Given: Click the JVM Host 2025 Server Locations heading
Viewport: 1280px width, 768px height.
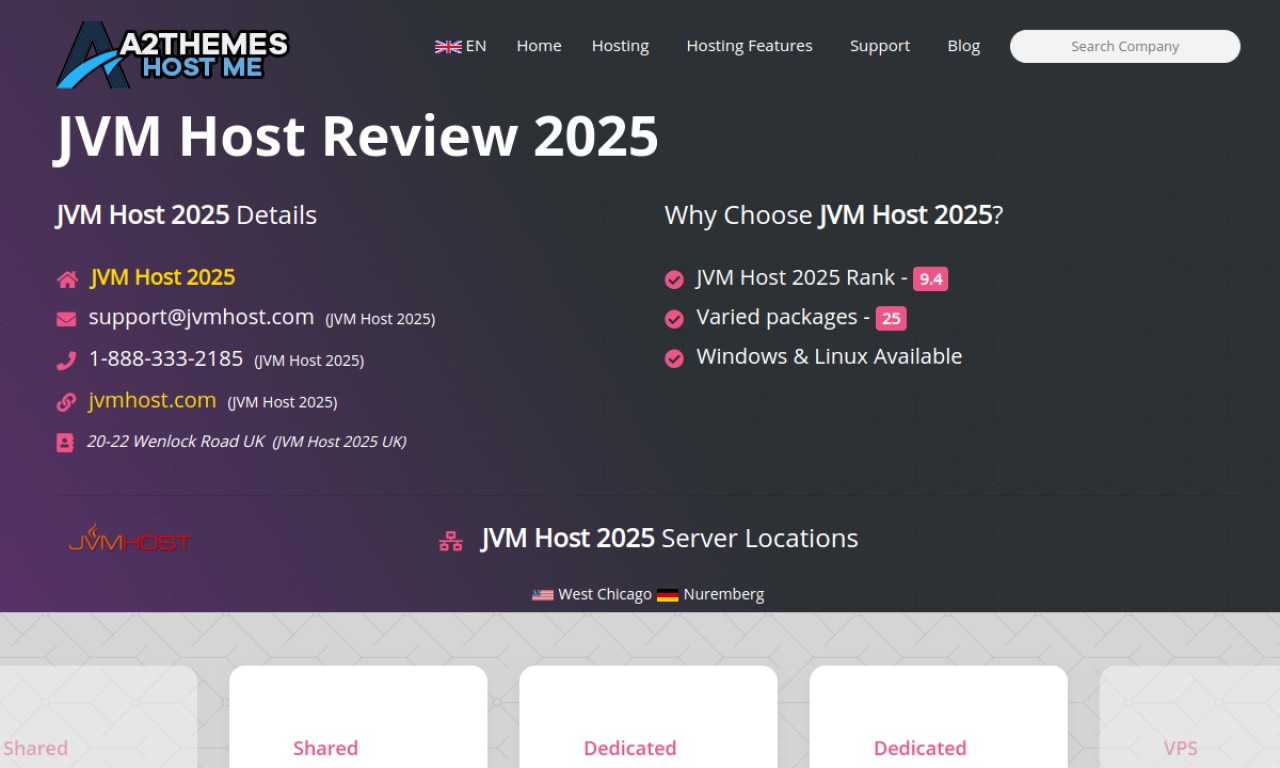Looking at the screenshot, I should point(669,538).
